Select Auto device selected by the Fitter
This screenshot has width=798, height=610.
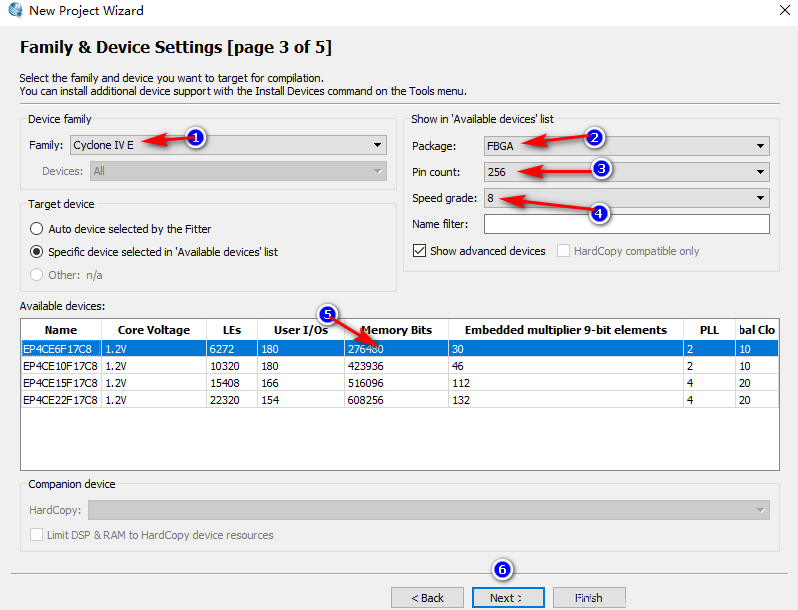[38, 229]
